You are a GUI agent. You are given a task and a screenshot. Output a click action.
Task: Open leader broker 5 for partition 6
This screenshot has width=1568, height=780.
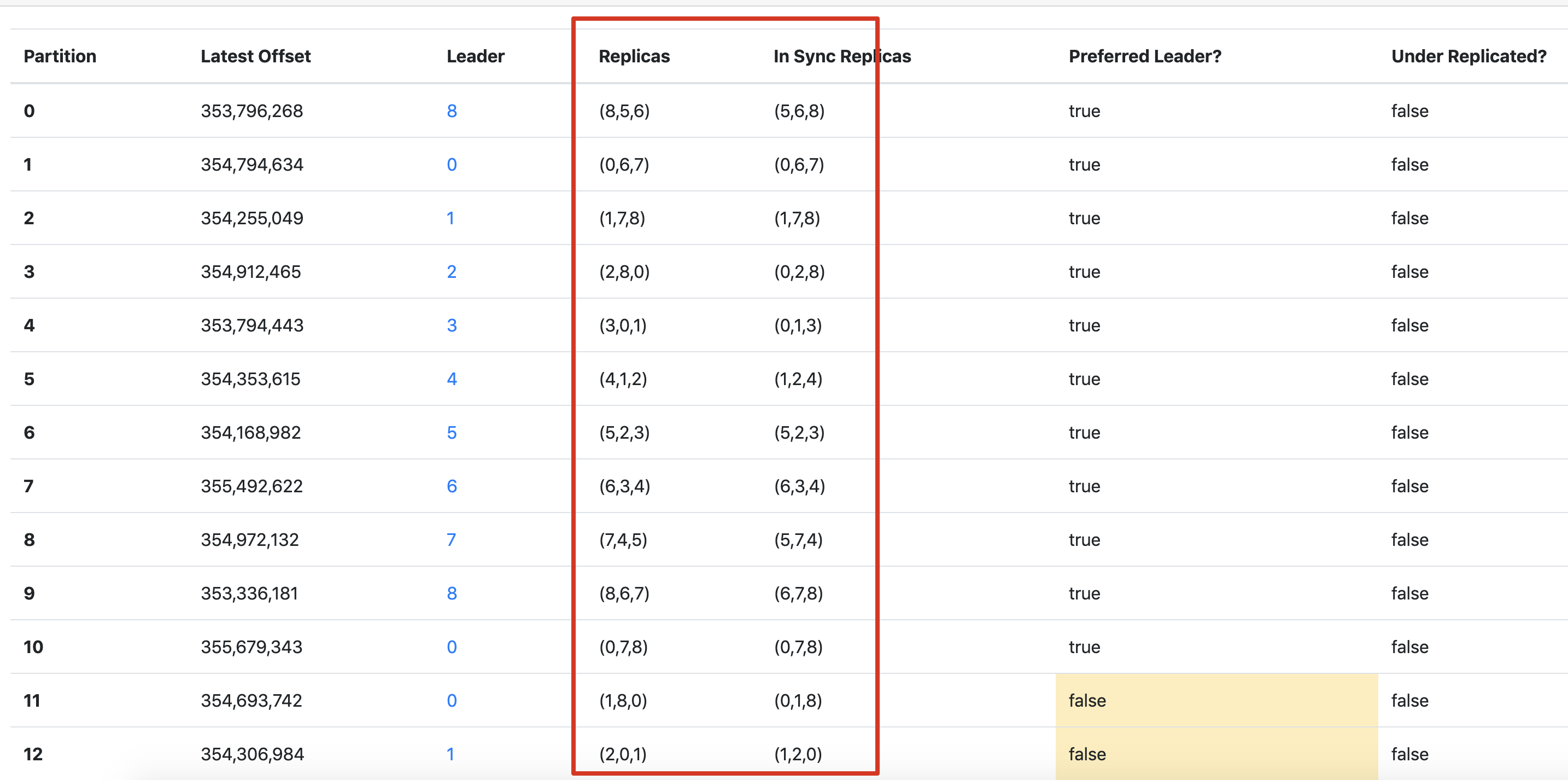[x=452, y=432]
